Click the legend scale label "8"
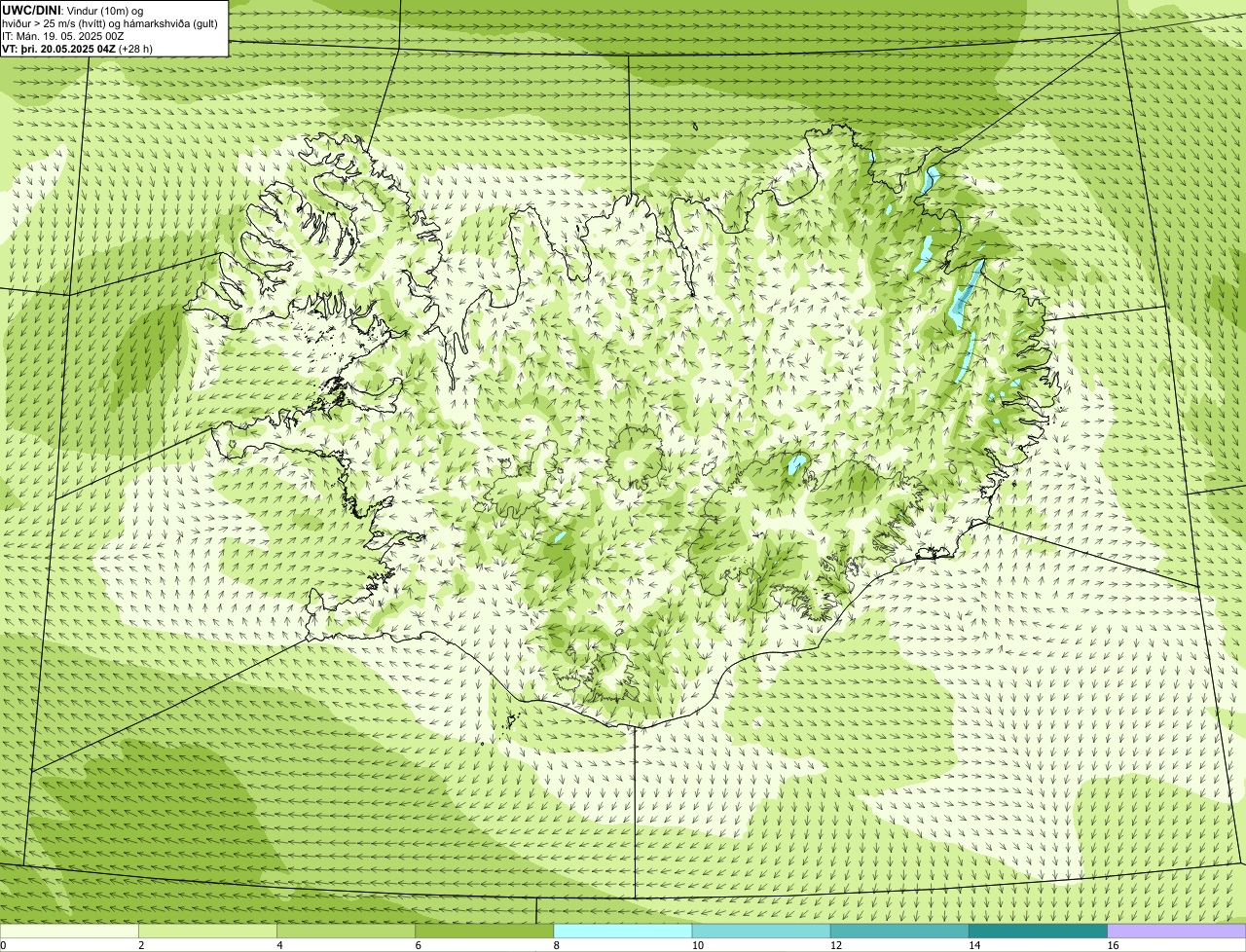 tap(557, 945)
